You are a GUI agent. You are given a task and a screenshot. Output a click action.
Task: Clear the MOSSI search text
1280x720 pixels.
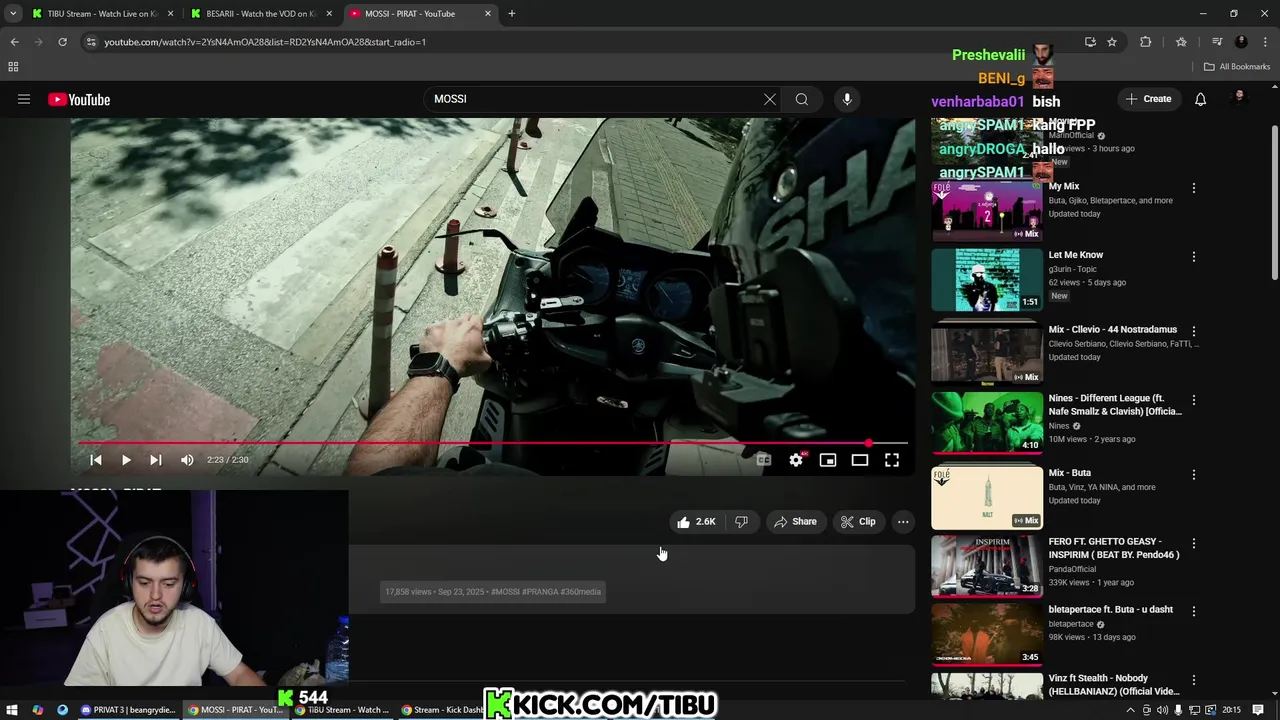[x=769, y=99]
